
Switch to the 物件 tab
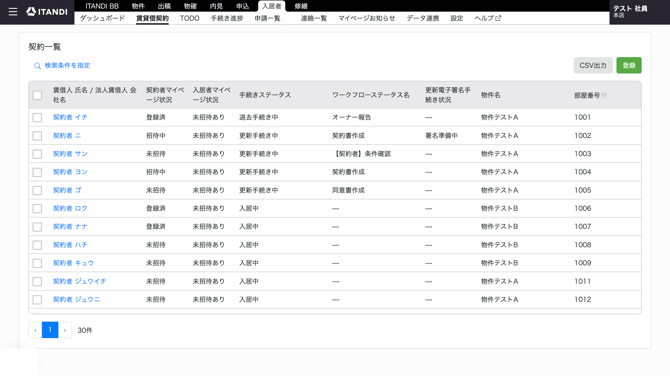[x=138, y=6]
